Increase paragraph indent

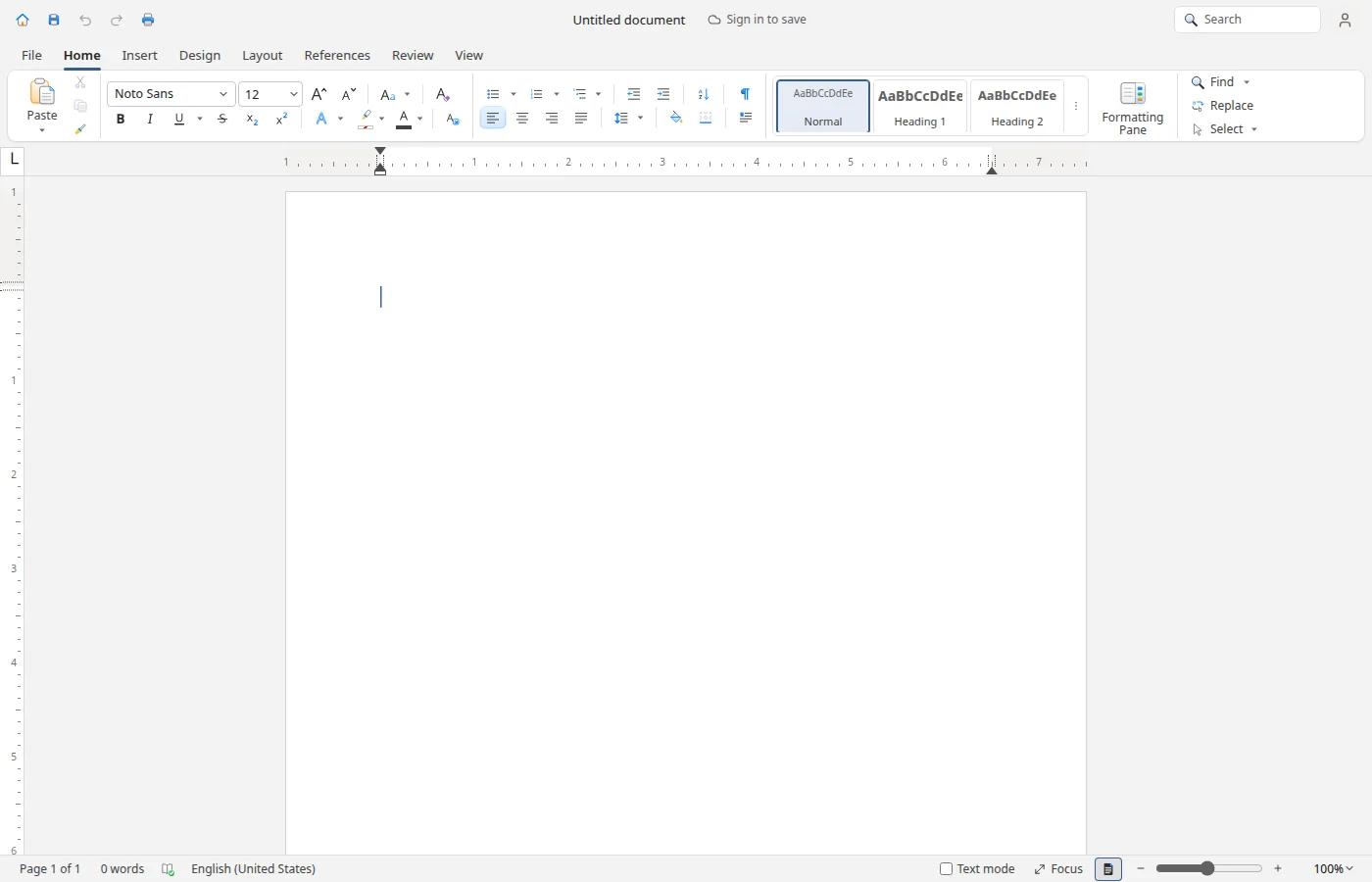coord(663,94)
